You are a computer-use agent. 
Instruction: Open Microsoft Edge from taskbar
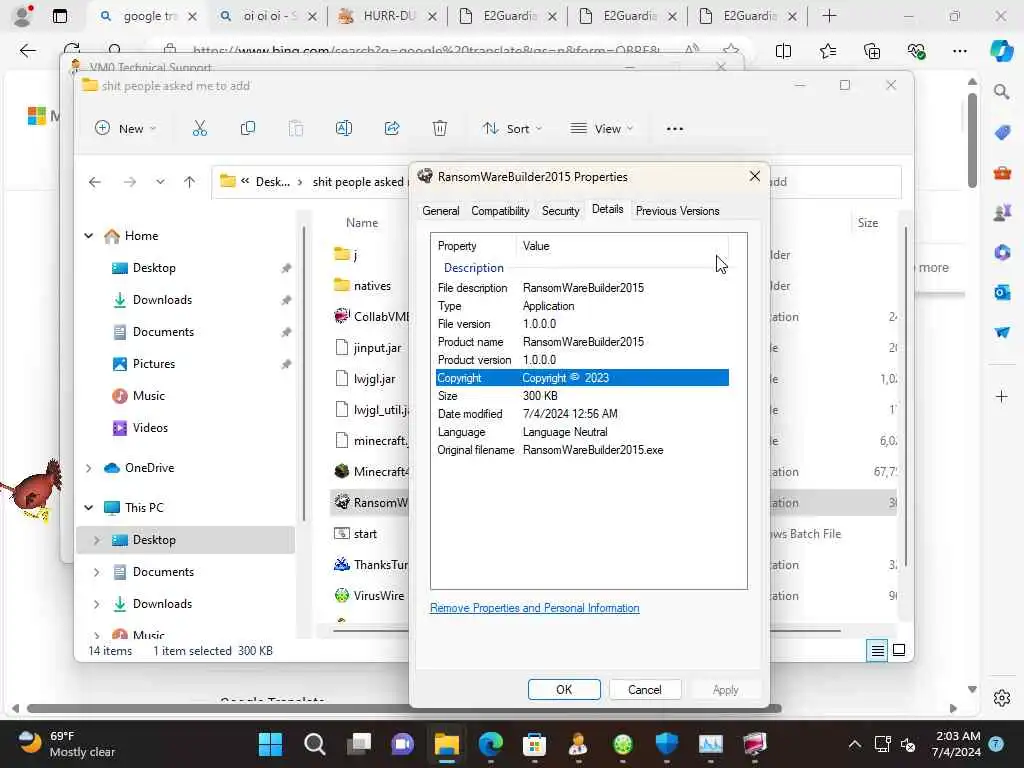[x=490, y=744]
